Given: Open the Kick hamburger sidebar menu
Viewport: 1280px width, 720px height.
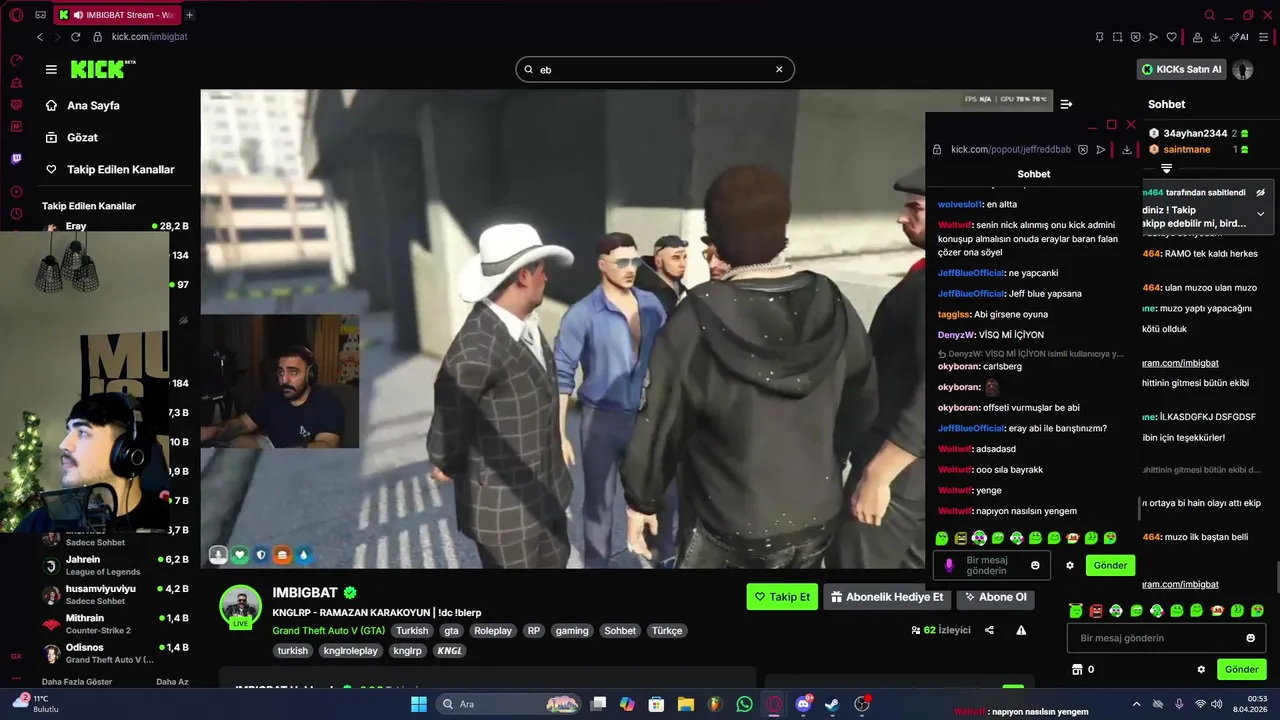Looking at the screenshot, I should (51, 69).
